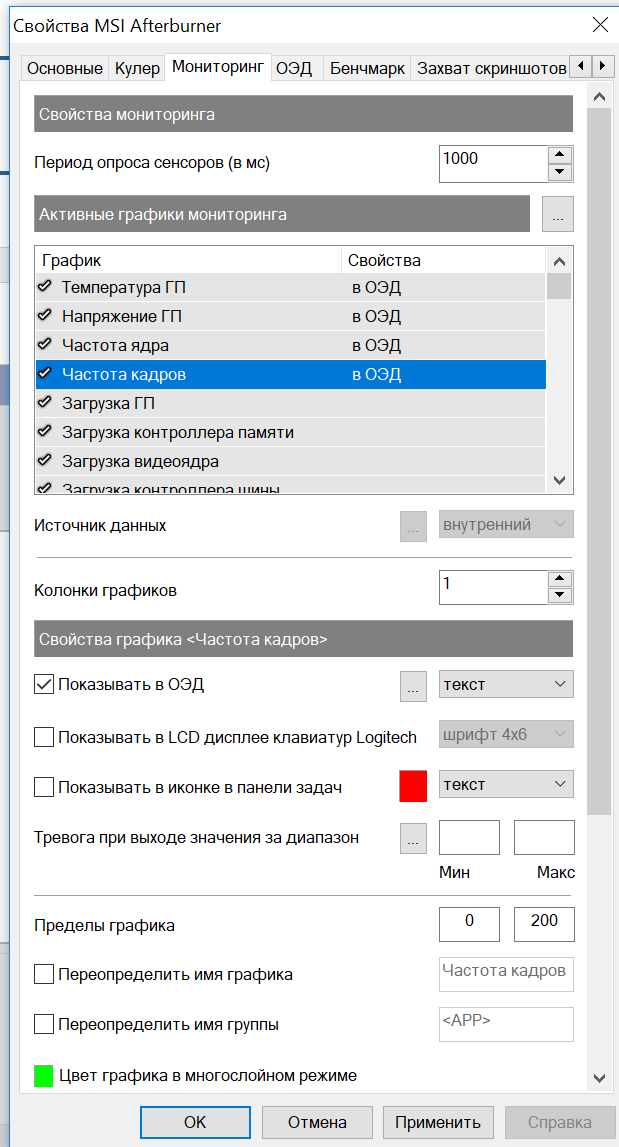The width and height of the screenshot is (619, 1147).
Task: Click ellipsis button for Тревога range alarm
Action: point(412,838)
